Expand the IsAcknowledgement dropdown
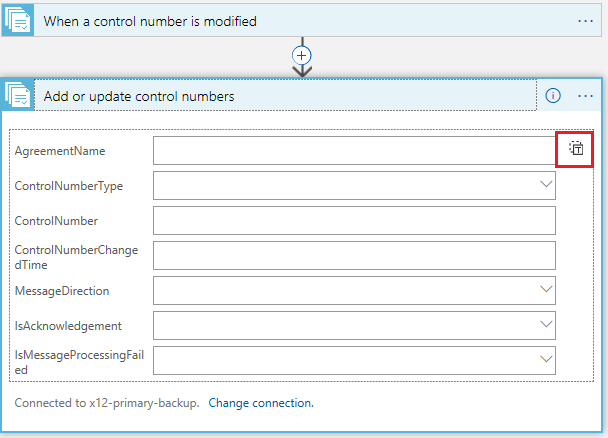The height and width of the screenshot is (438, 608). 546,325
